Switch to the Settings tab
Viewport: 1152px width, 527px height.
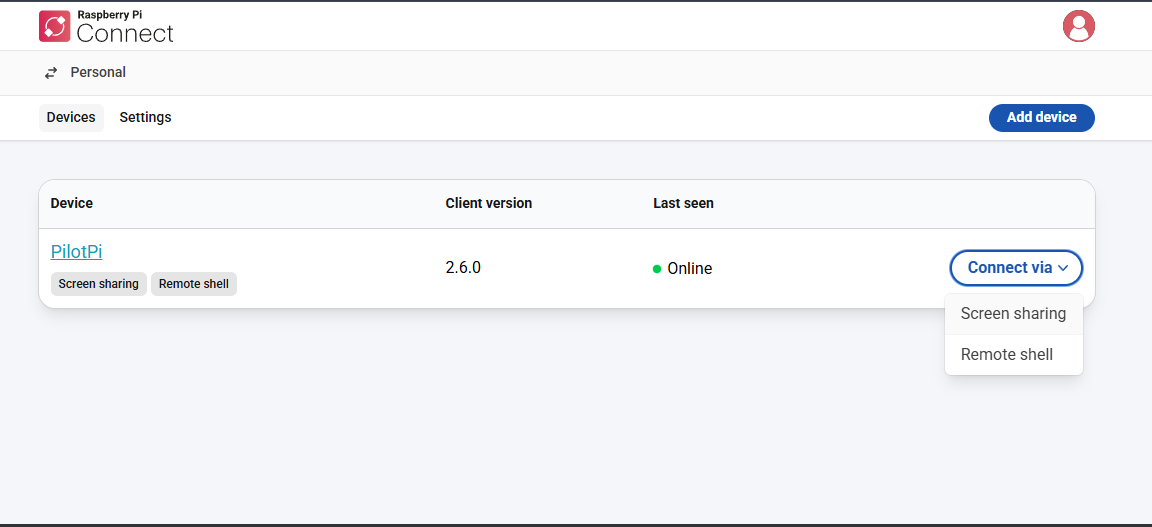pos(145,118)
